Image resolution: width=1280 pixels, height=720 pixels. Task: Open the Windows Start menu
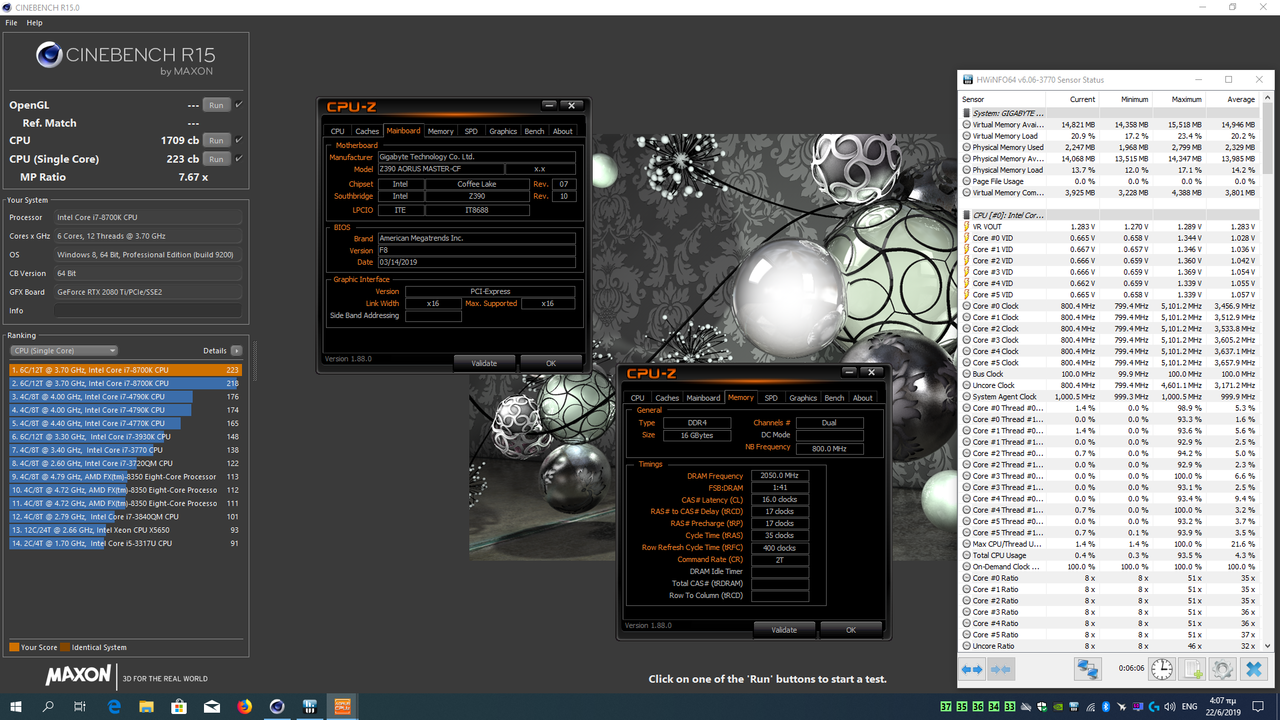point(16,706)
